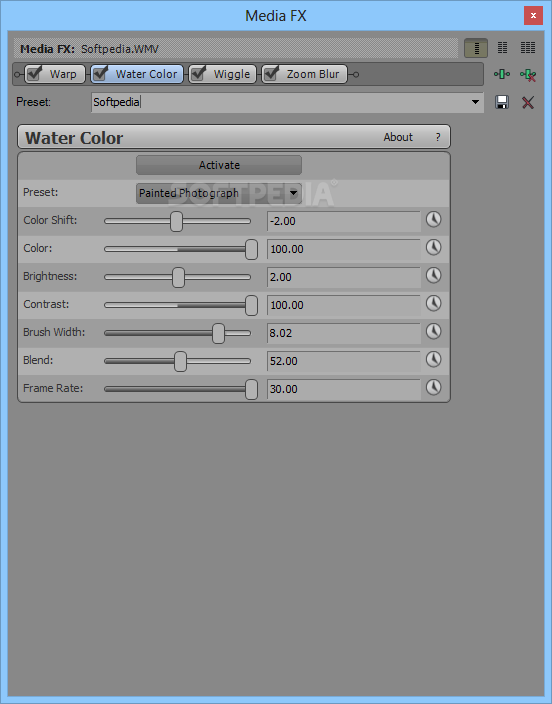Switch to the Warp effect tab
Screen dimensions: 552x704
pyautogui.click(x=54, y=74)
